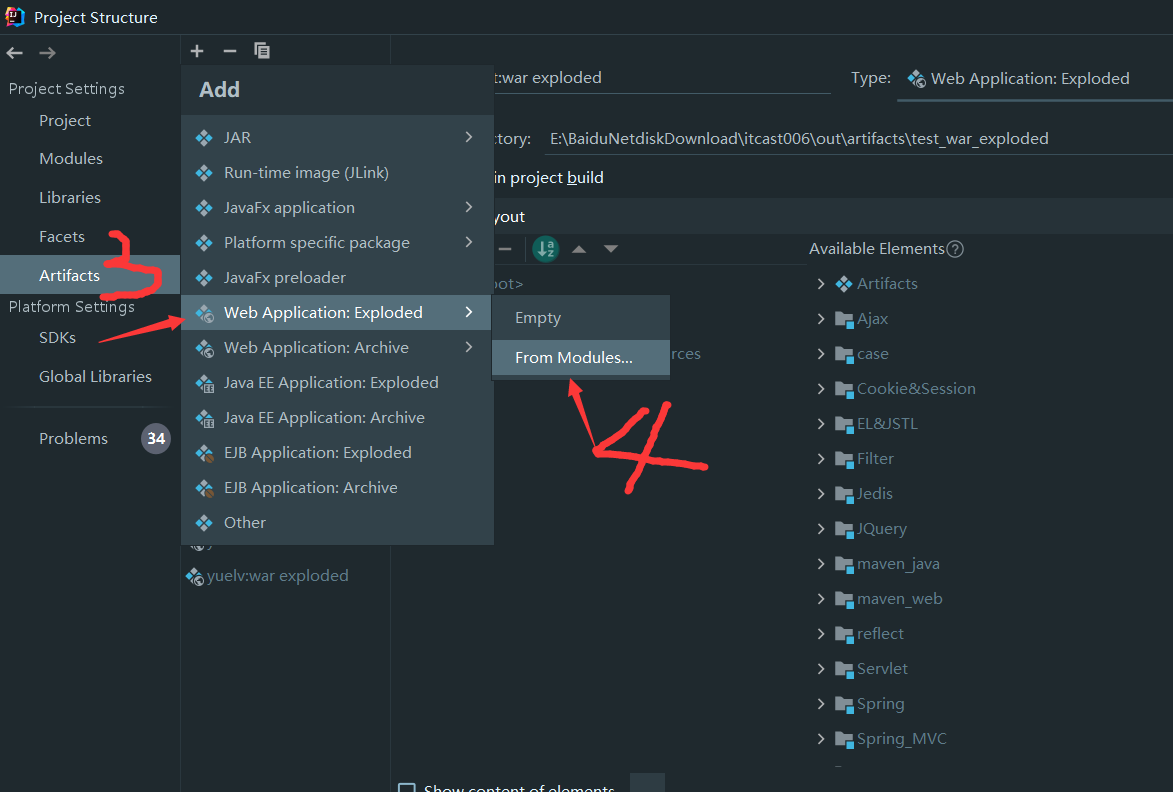Open the Available Elements help icon

956,248
